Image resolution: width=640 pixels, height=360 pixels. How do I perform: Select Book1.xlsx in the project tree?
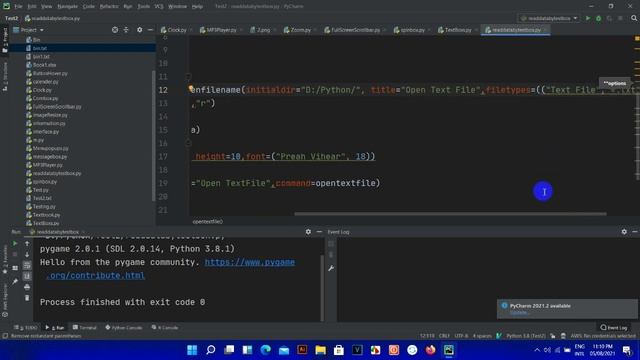click(x=44, y=65)
